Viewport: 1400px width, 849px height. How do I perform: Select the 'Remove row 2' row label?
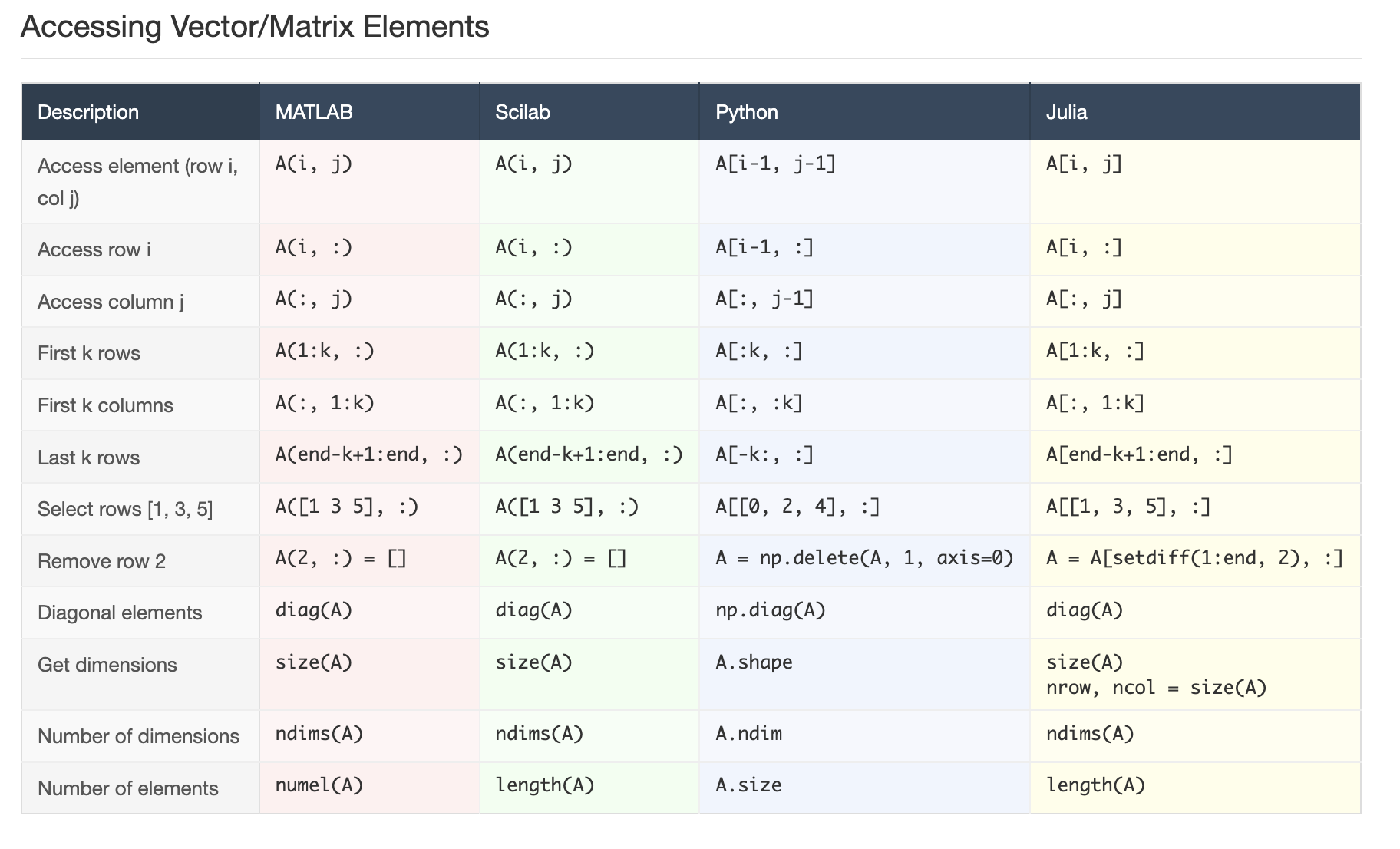(x=101, y=561)
